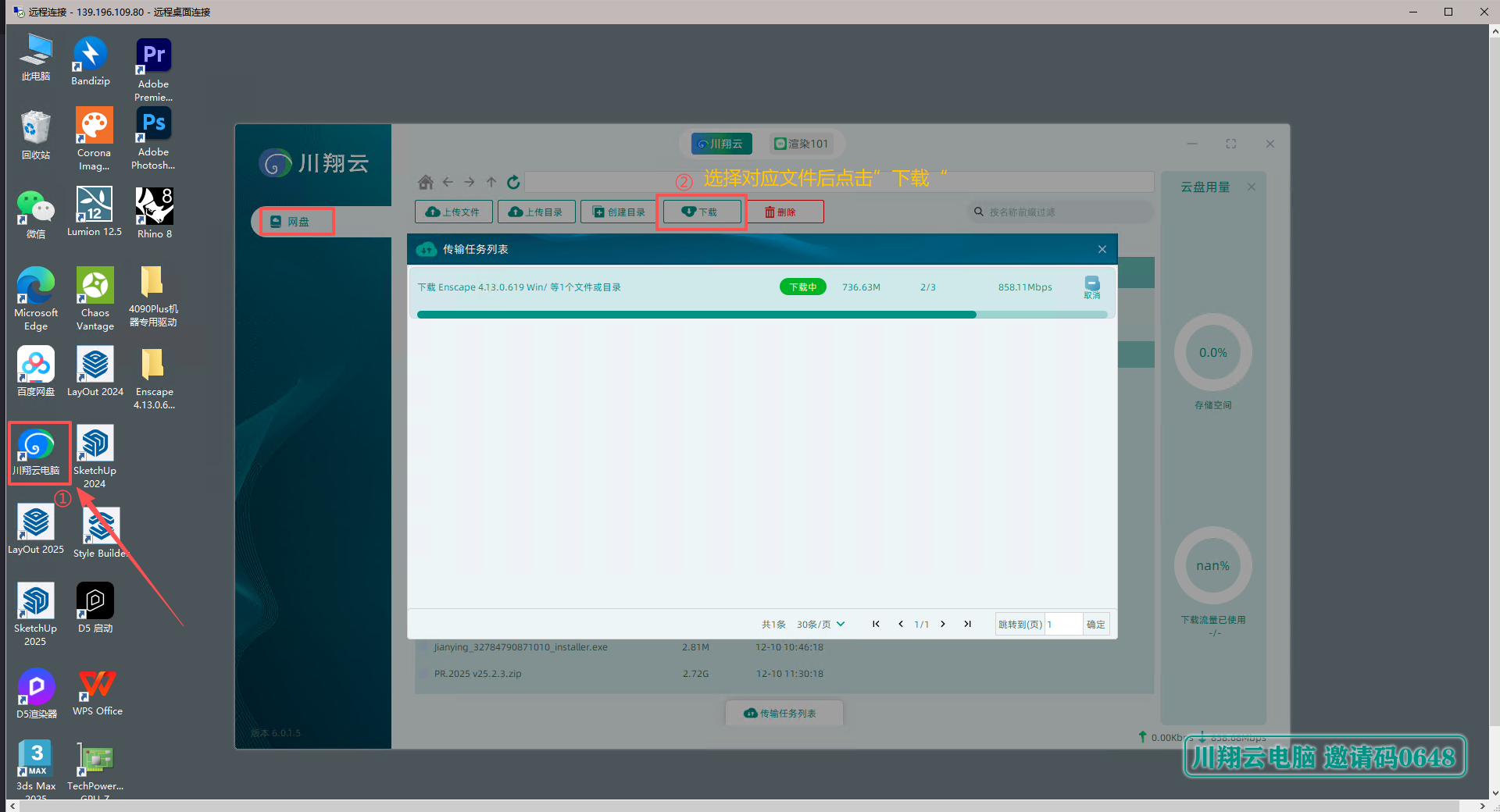This screenshot has width=1500, height=812.
Task: Launch SketchUp 2024 shortcut
Action: (95, 458)
